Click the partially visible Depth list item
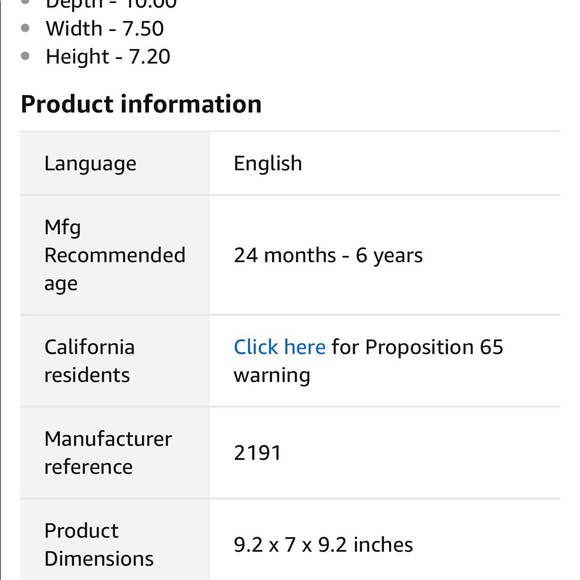The height and width of the screenshot is (580, 580). coord(111,5)
